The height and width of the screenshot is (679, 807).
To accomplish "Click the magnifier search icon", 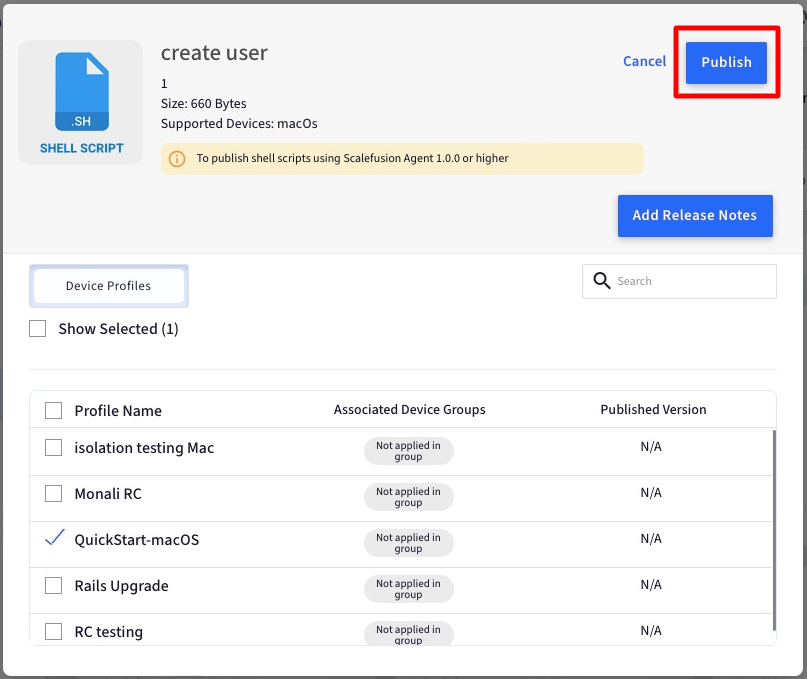I will pos(601,281).
